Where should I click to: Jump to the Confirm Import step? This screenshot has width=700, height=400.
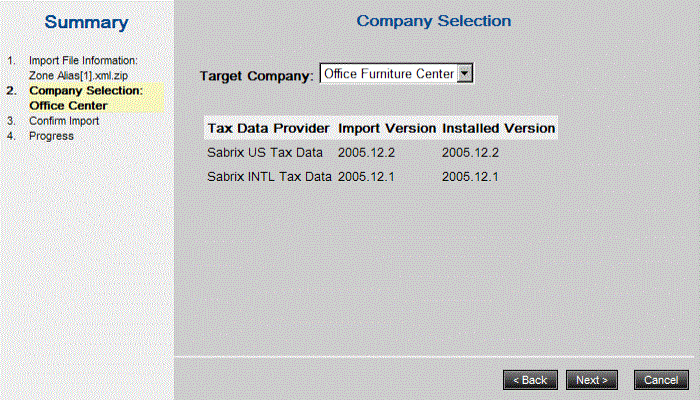click(x=64, y=121)
